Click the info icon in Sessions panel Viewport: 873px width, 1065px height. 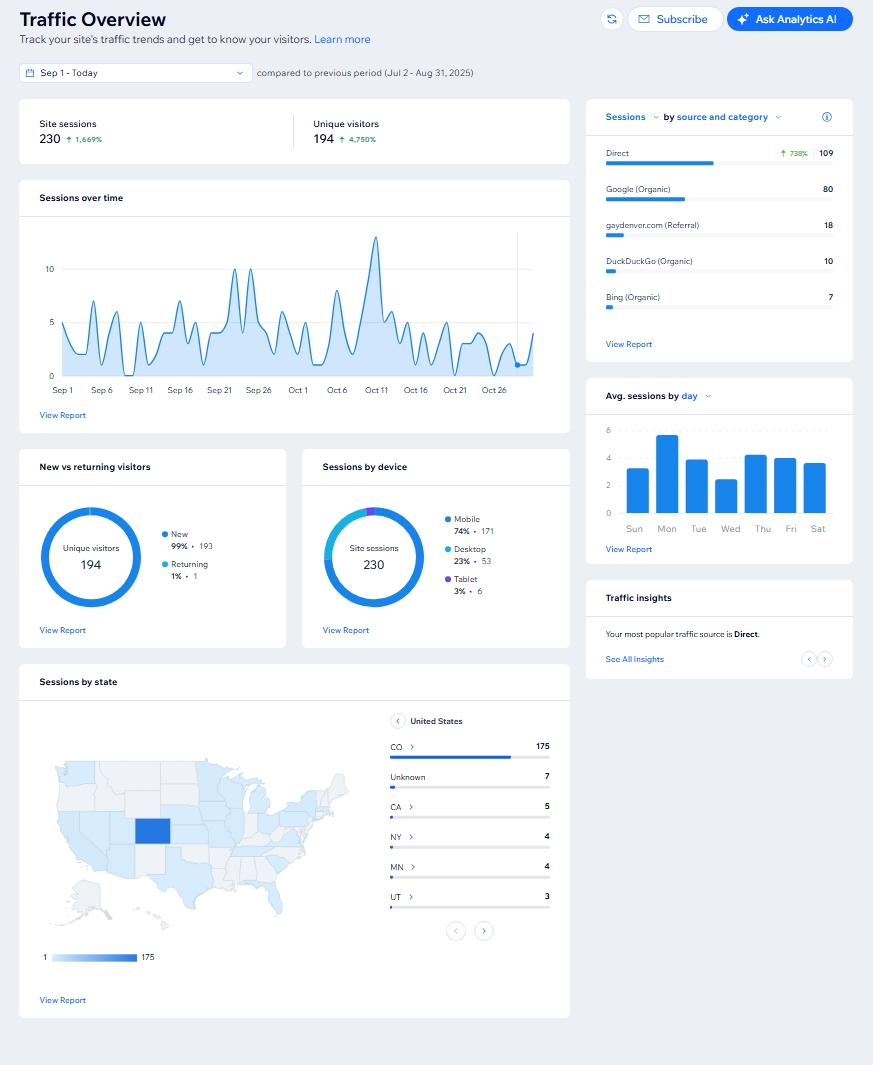point(826,117)
